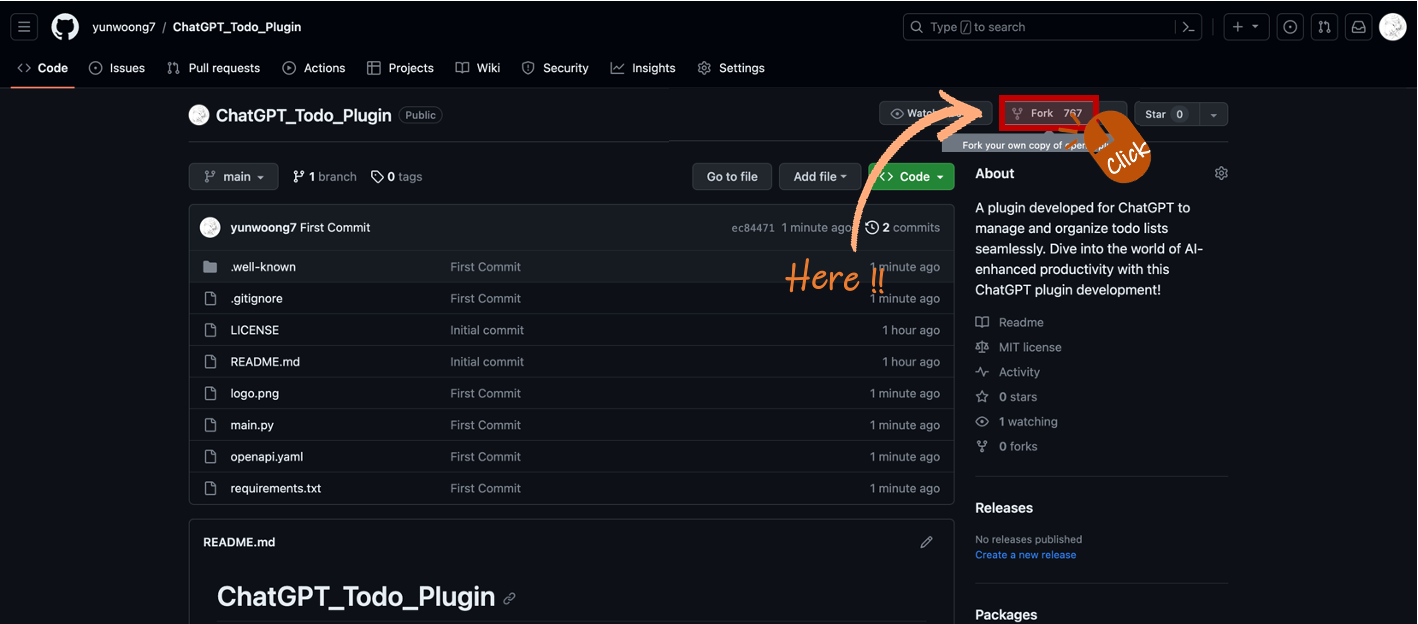
Task: Open the main.py file
Action: click(x=252, y=425)
